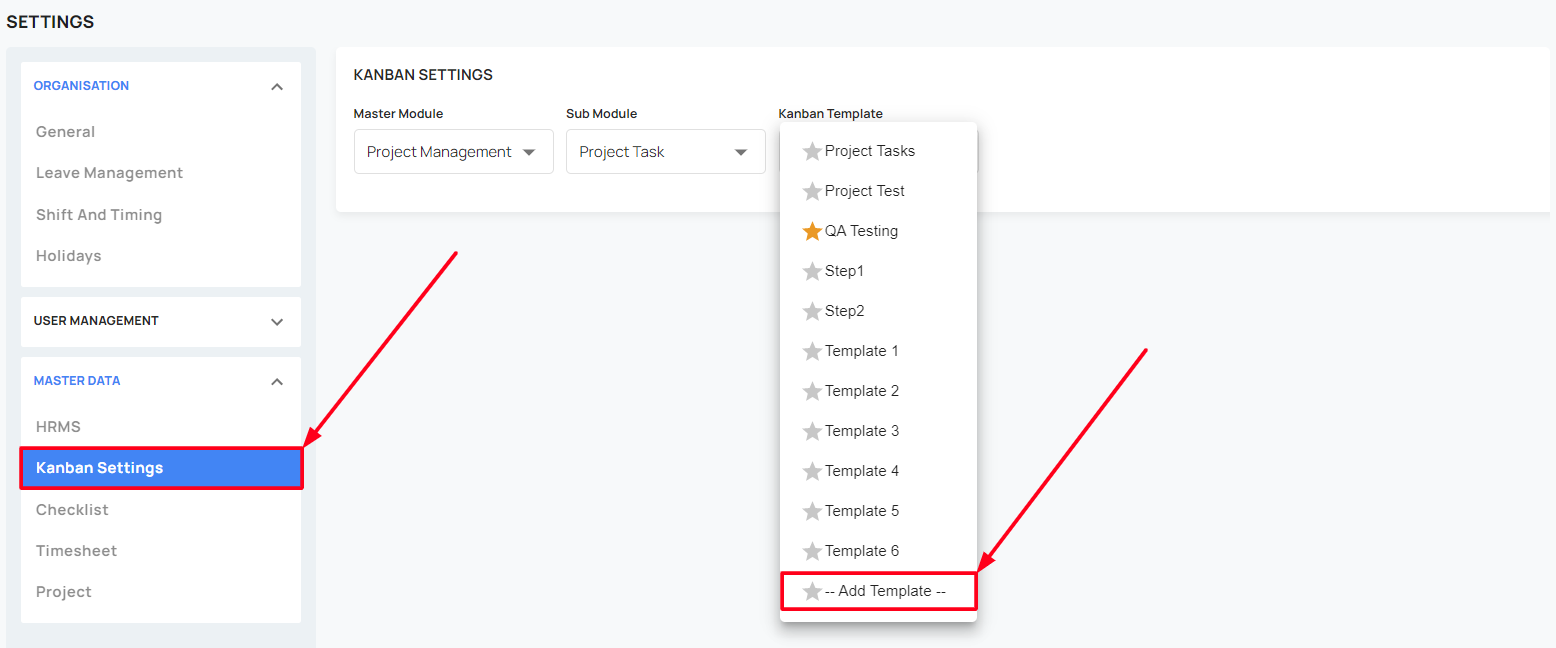The image size is (1556, 648).
Task: Click the star beside Template 2
Action: point(812,391)
